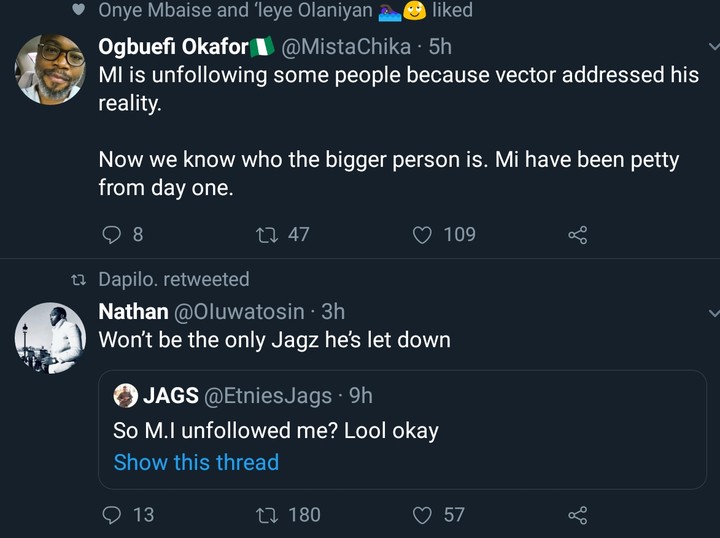Share Nathan's tweet

577,515
